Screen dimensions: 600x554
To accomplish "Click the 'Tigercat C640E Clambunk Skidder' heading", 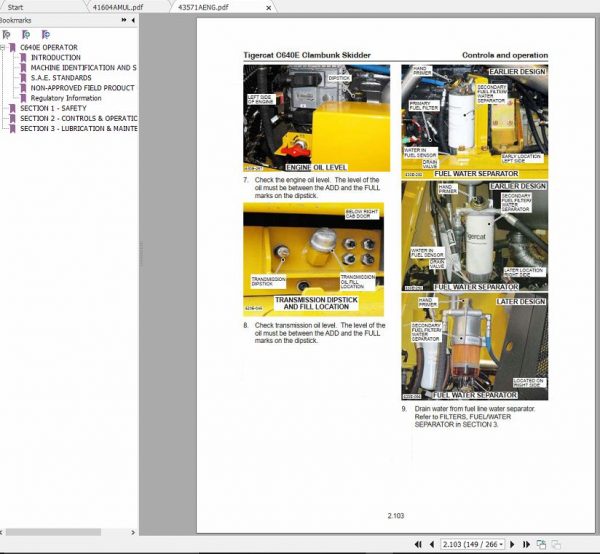I will tap(307, 55).
